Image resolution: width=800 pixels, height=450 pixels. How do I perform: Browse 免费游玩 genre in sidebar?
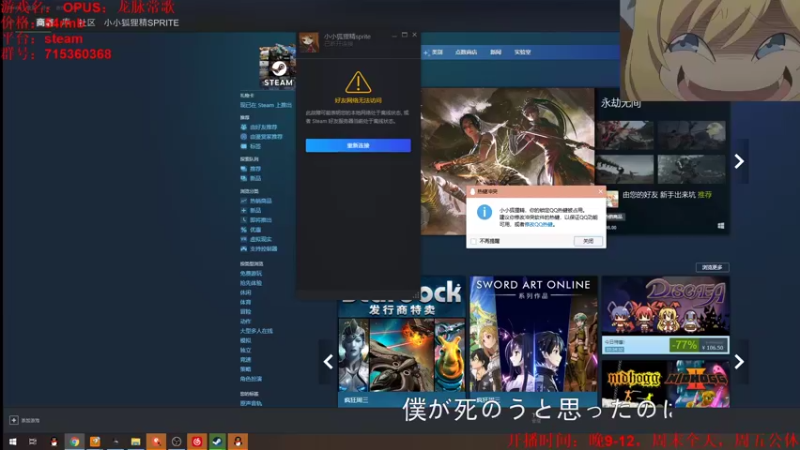click(x=251, y=273)
